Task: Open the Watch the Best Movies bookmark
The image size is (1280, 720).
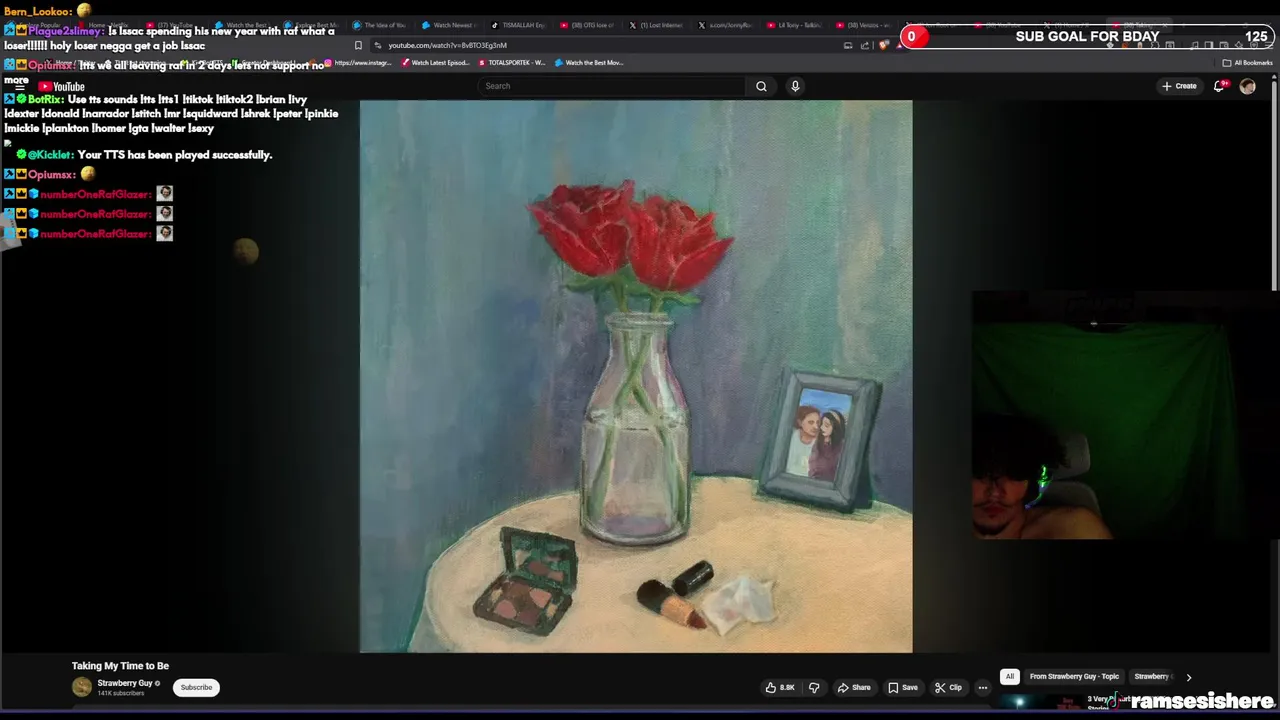Action: (590, 63)
